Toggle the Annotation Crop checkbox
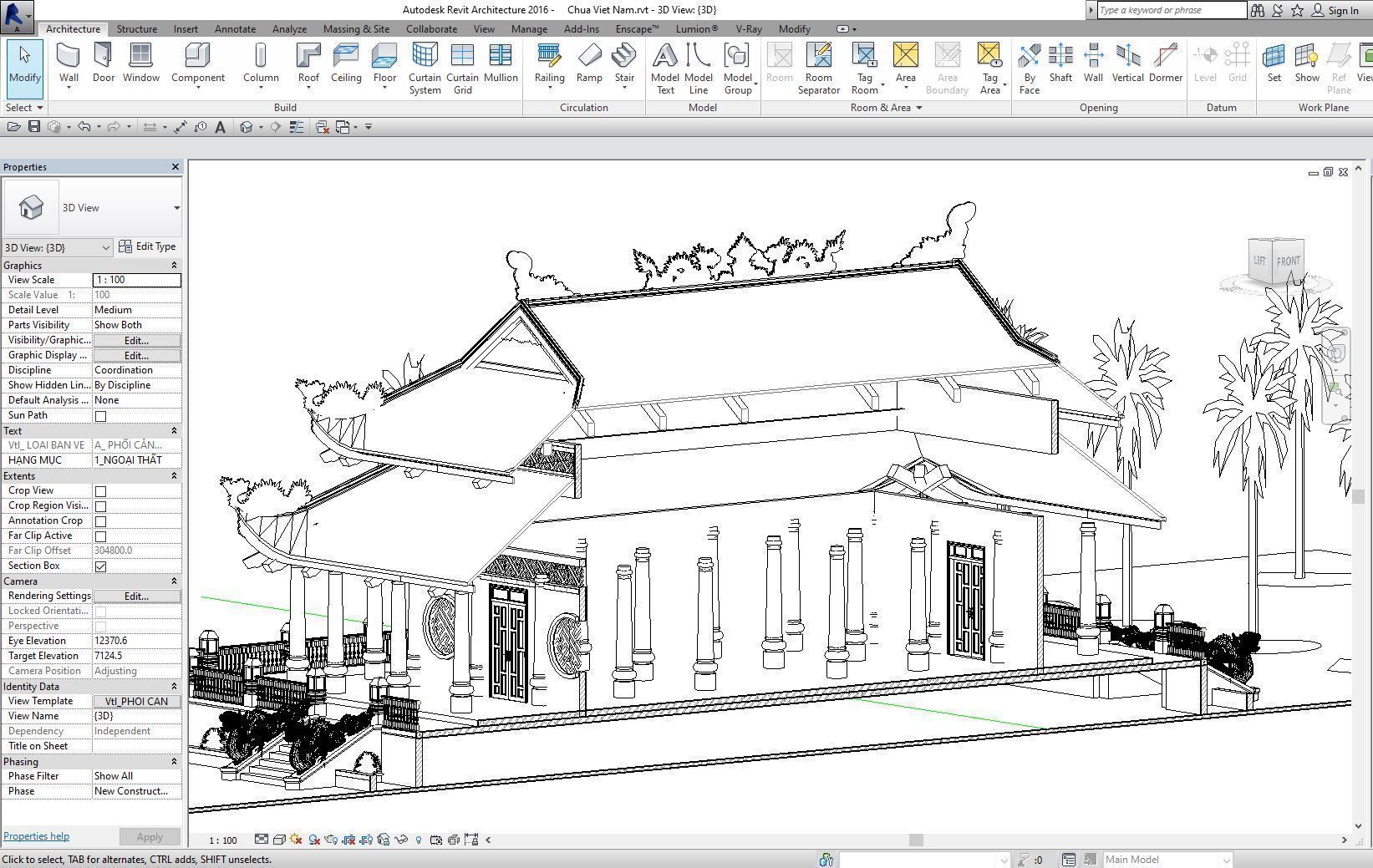 100,521
